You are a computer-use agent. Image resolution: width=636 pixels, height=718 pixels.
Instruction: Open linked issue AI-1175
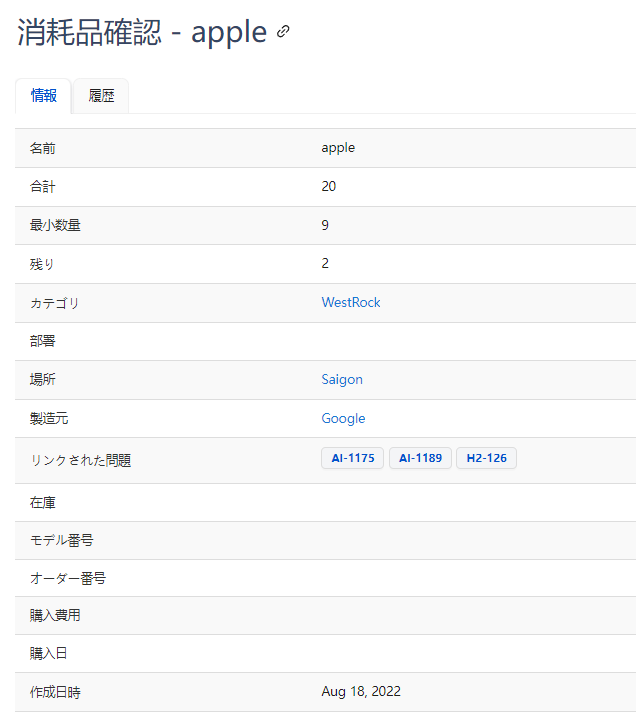[352, 458]
